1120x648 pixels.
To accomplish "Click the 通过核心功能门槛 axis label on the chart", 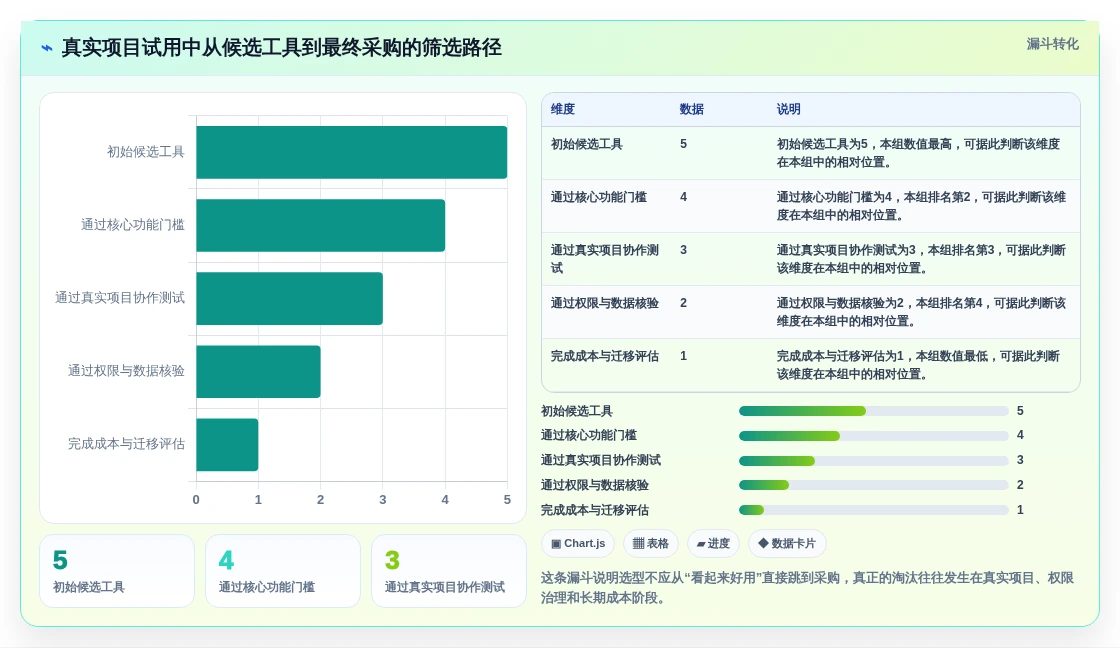I will click(x=133, y=225).
